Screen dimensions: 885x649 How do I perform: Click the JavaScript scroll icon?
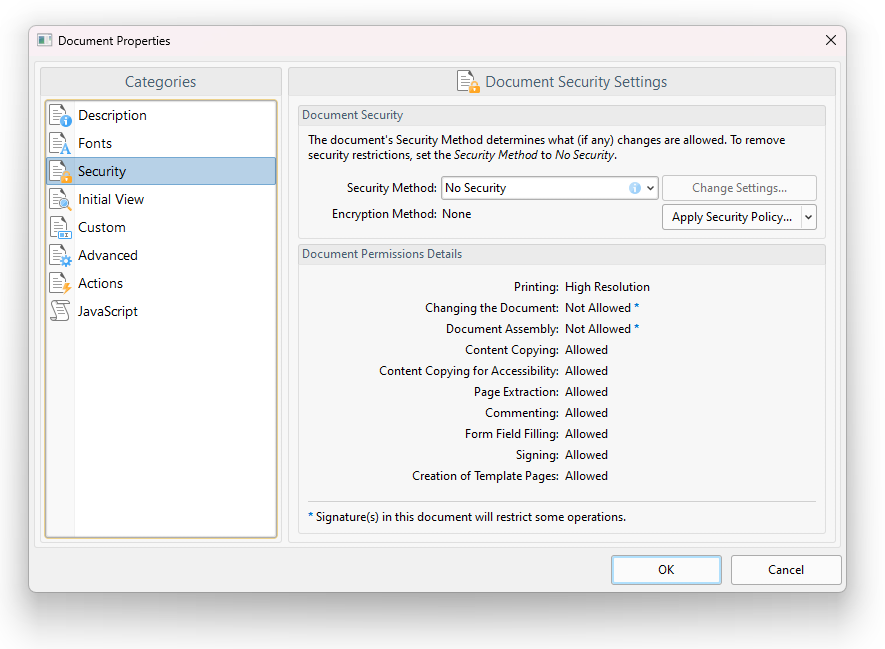click(60, 311)
